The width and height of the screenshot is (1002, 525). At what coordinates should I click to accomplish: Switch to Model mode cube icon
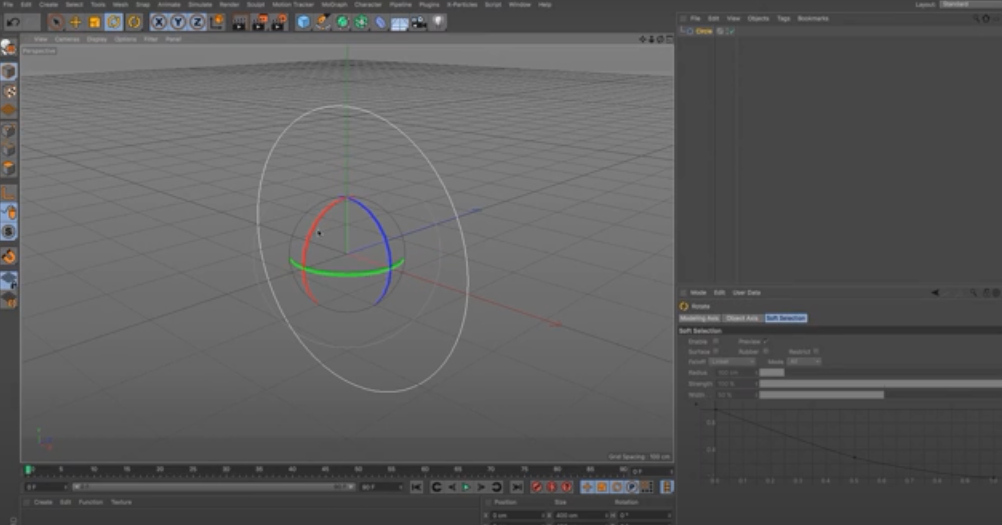pyautogui.click(x=8, y=71)
